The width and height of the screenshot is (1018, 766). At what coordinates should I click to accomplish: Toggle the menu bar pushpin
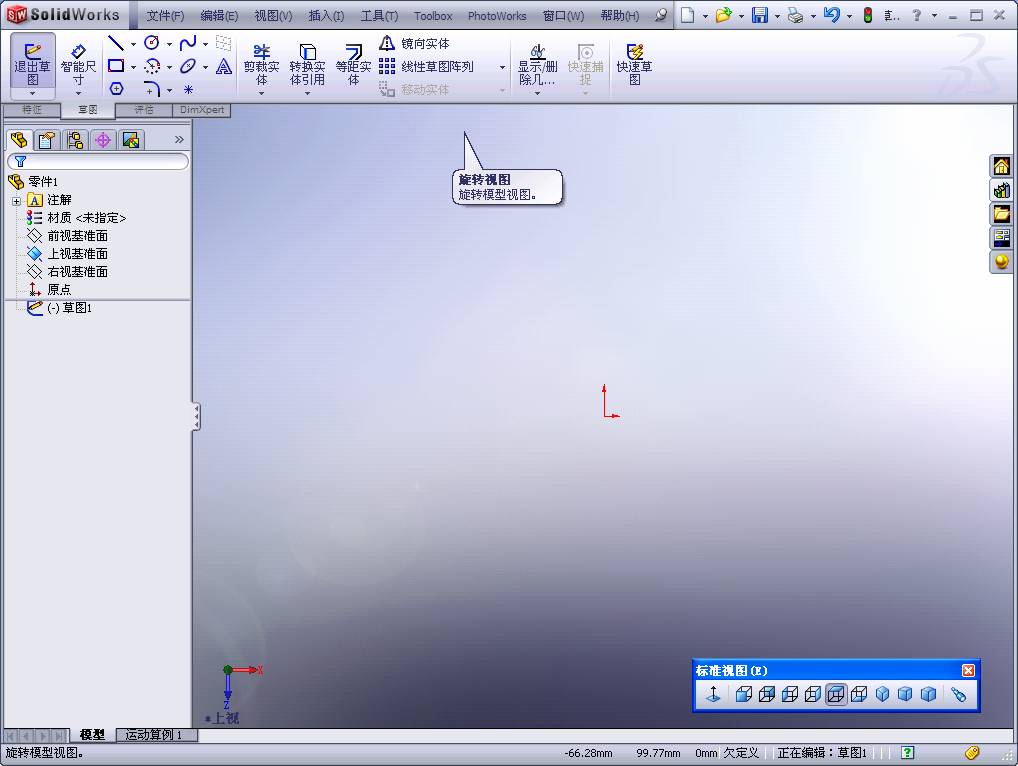click(660, 15)
